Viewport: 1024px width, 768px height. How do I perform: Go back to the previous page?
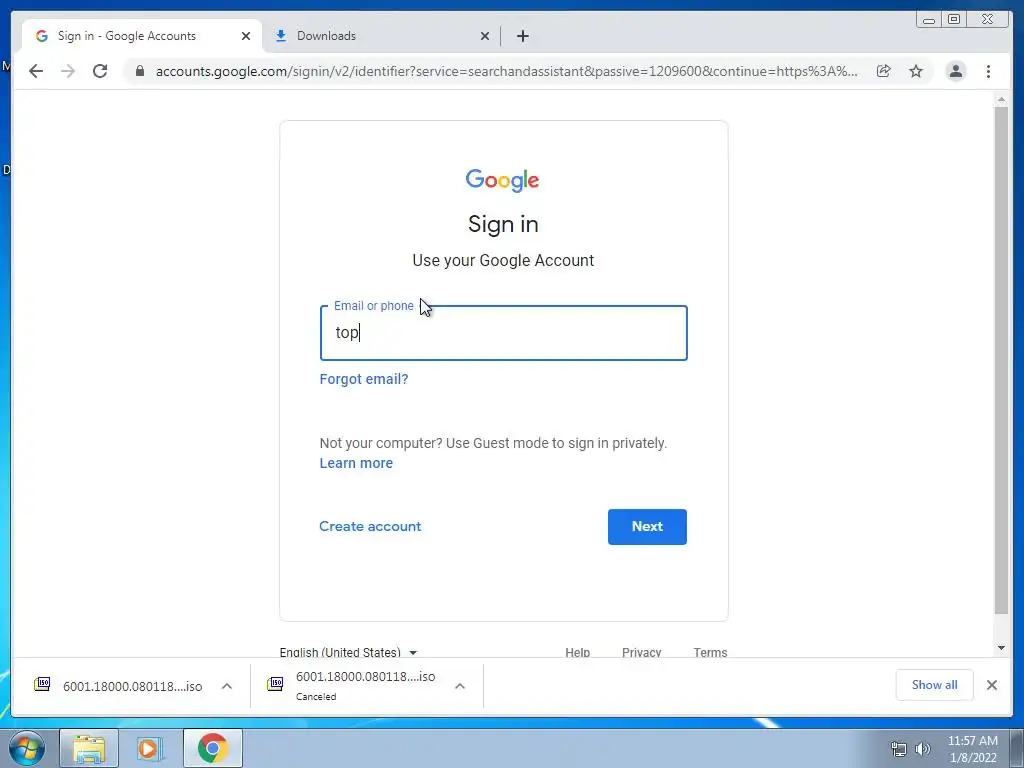pyautogui.click(x=36, y=71)
